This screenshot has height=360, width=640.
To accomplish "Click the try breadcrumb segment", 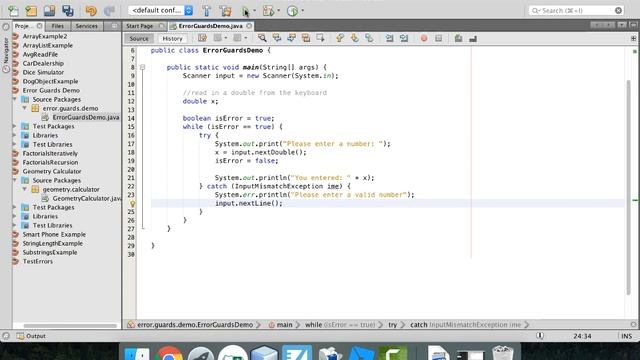I will pyautogui.click(x=392, y=324).
